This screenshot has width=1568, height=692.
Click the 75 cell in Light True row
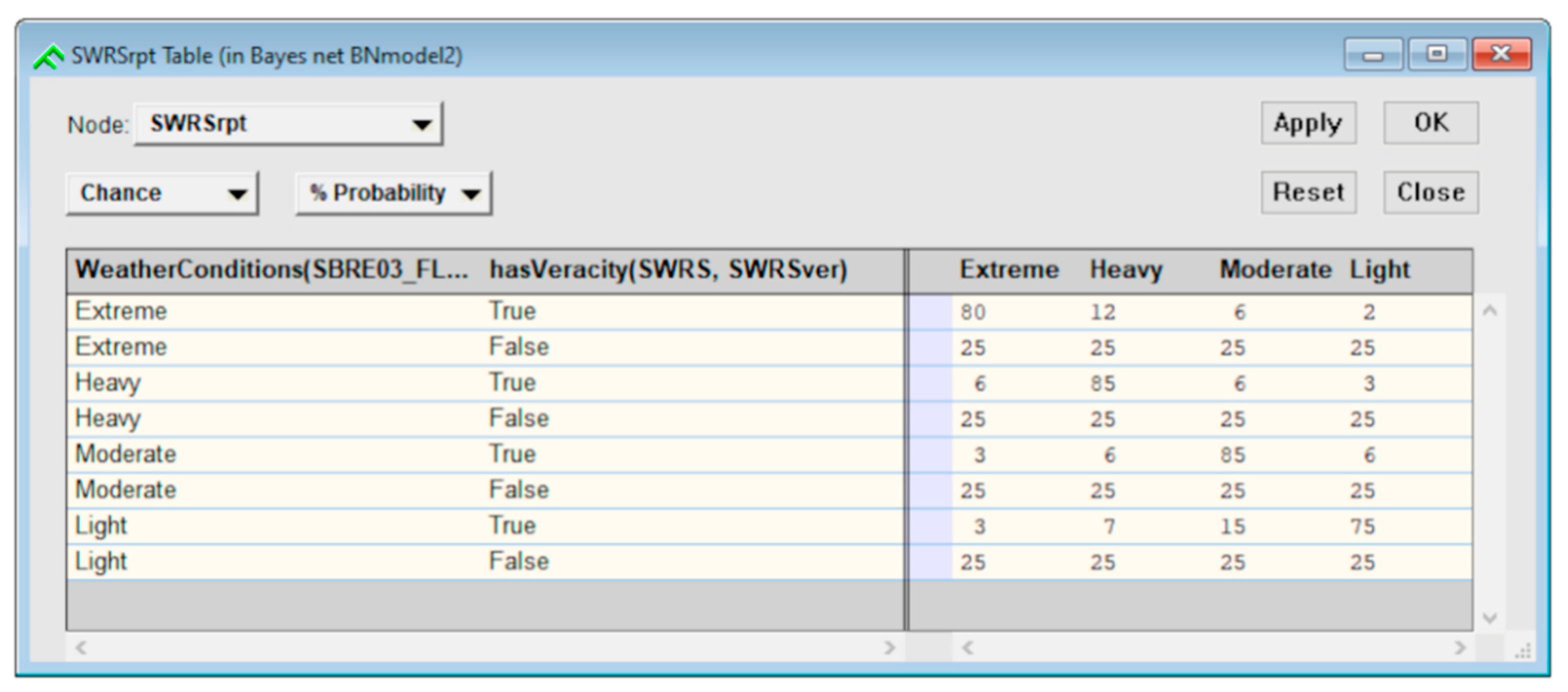pyautogui.click(x=1362, y=526)
